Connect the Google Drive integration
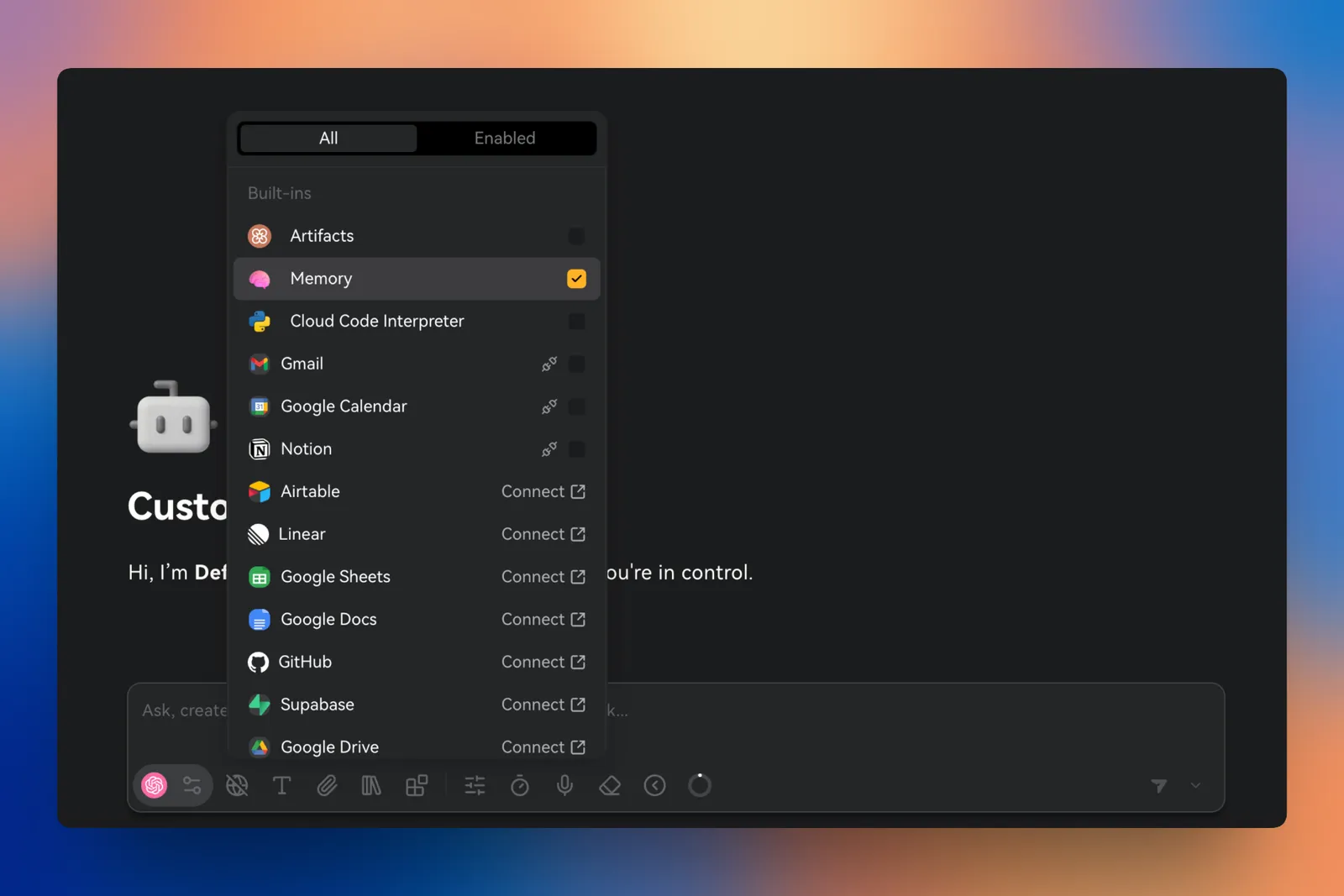1344x896 pixels. 543,747
